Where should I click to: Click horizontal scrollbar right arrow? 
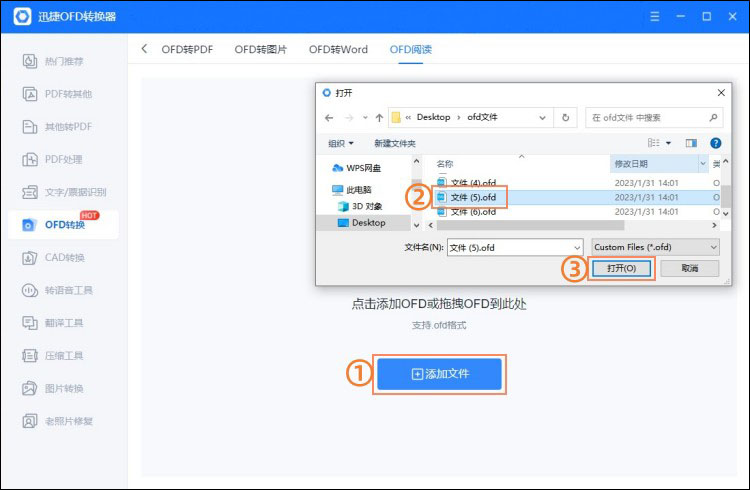point(715,225)
